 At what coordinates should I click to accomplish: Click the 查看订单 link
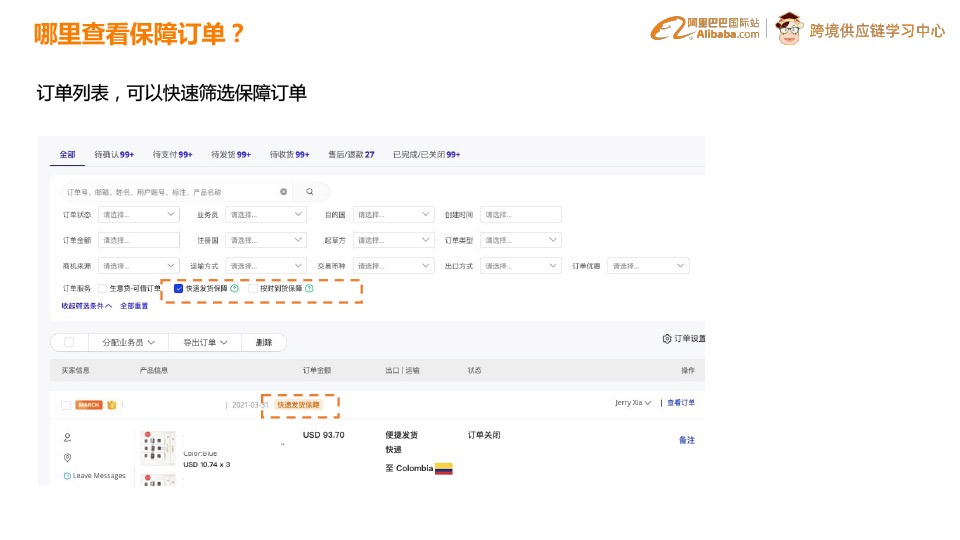[x=681, y=403]
